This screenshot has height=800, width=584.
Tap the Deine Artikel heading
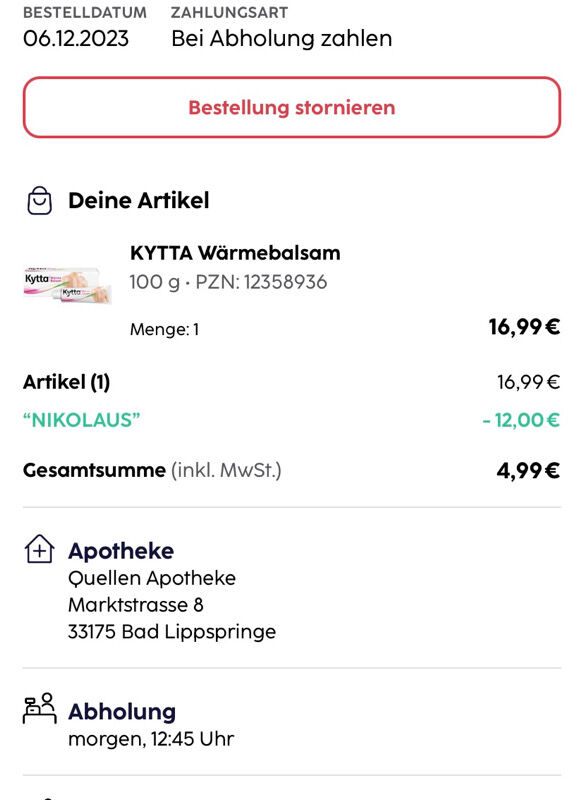pyautogui.click(x=139, y=201)
